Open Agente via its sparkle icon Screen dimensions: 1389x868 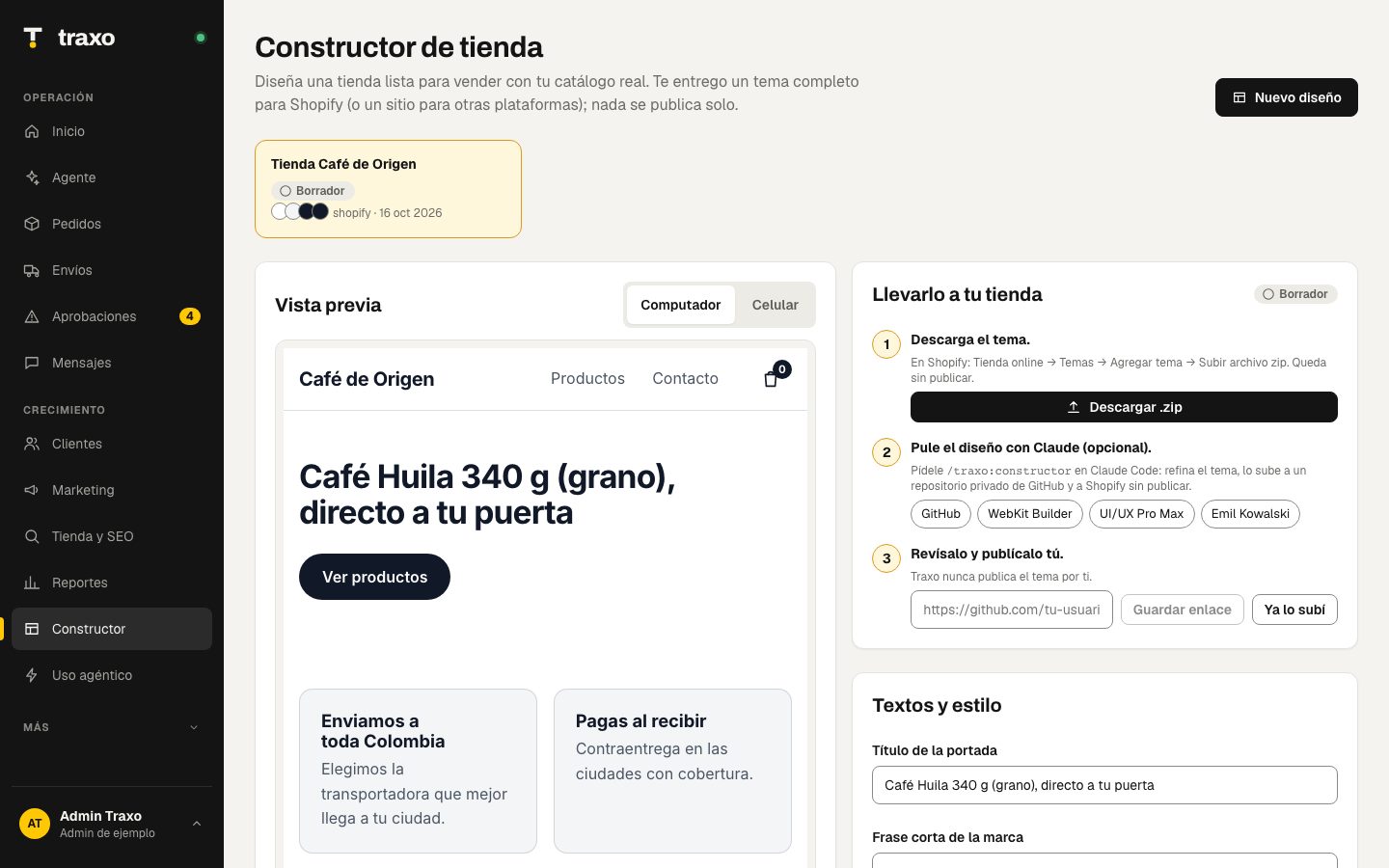pos(32,177)
